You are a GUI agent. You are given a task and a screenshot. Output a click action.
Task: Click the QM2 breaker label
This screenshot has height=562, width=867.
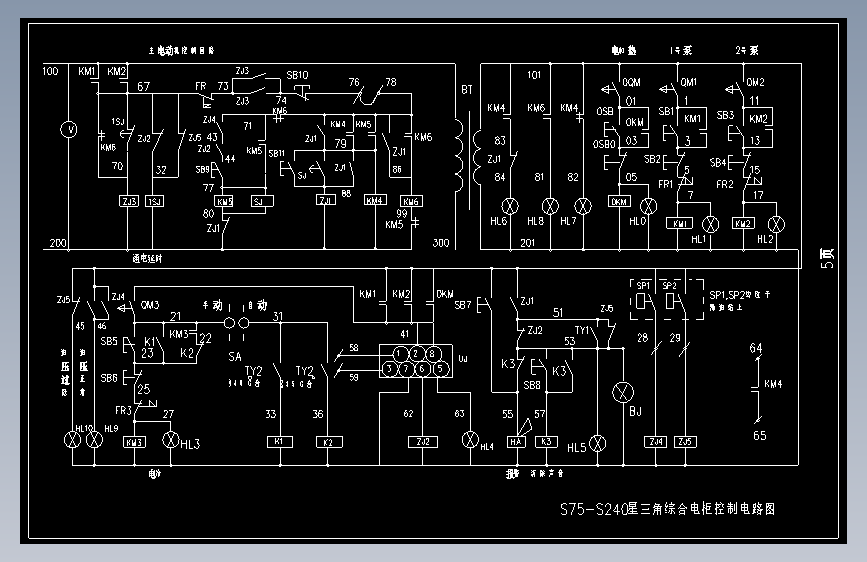click(x=755, y=82)
